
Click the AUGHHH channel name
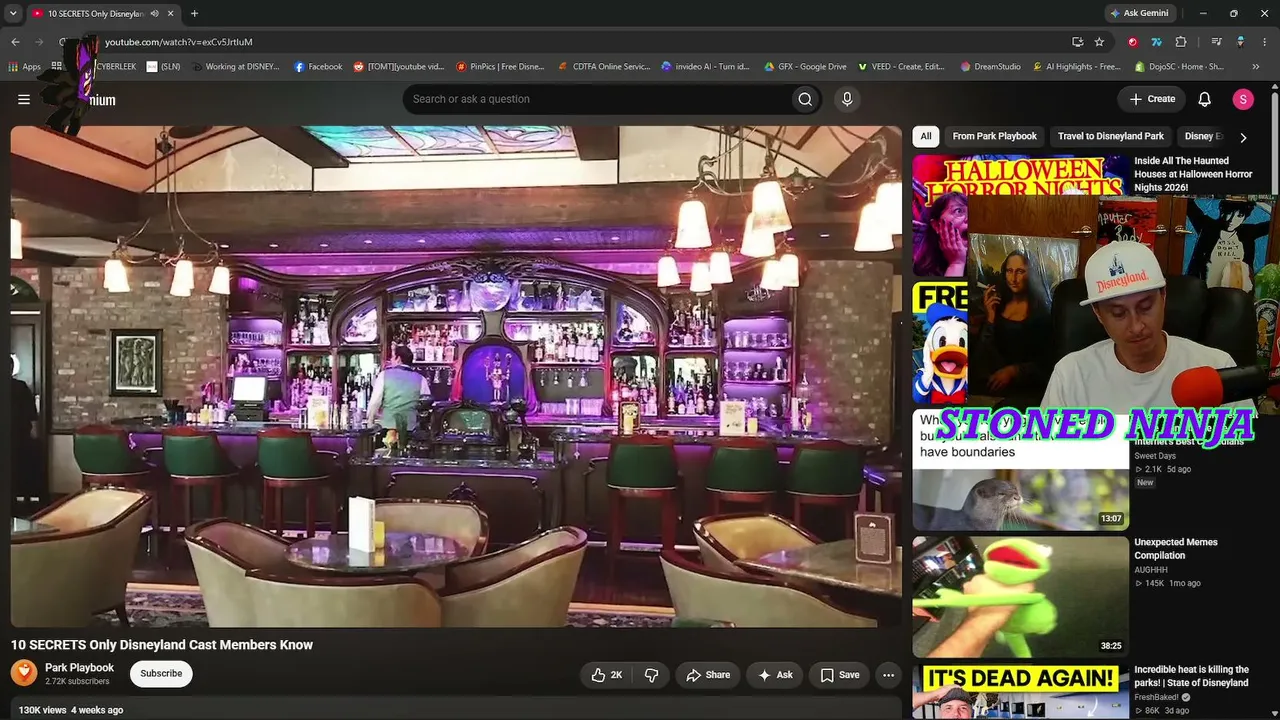click(1151, 570)
